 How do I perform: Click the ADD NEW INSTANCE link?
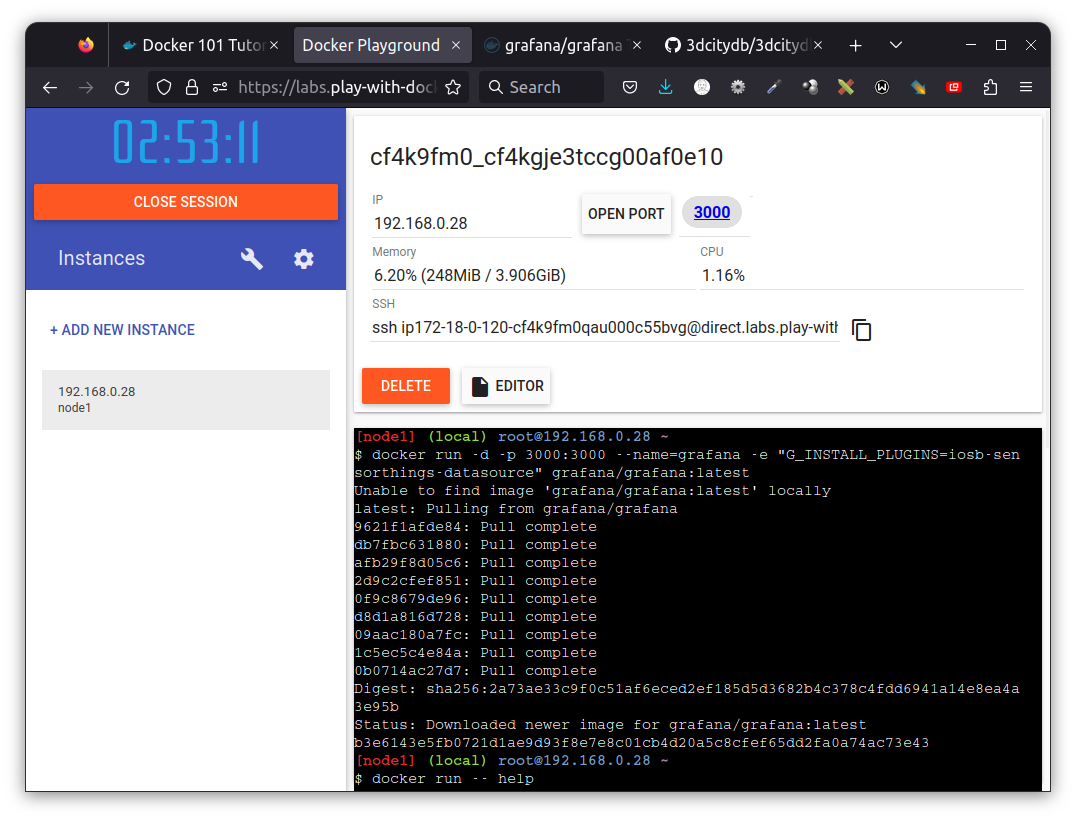click(x=122, y=329)
